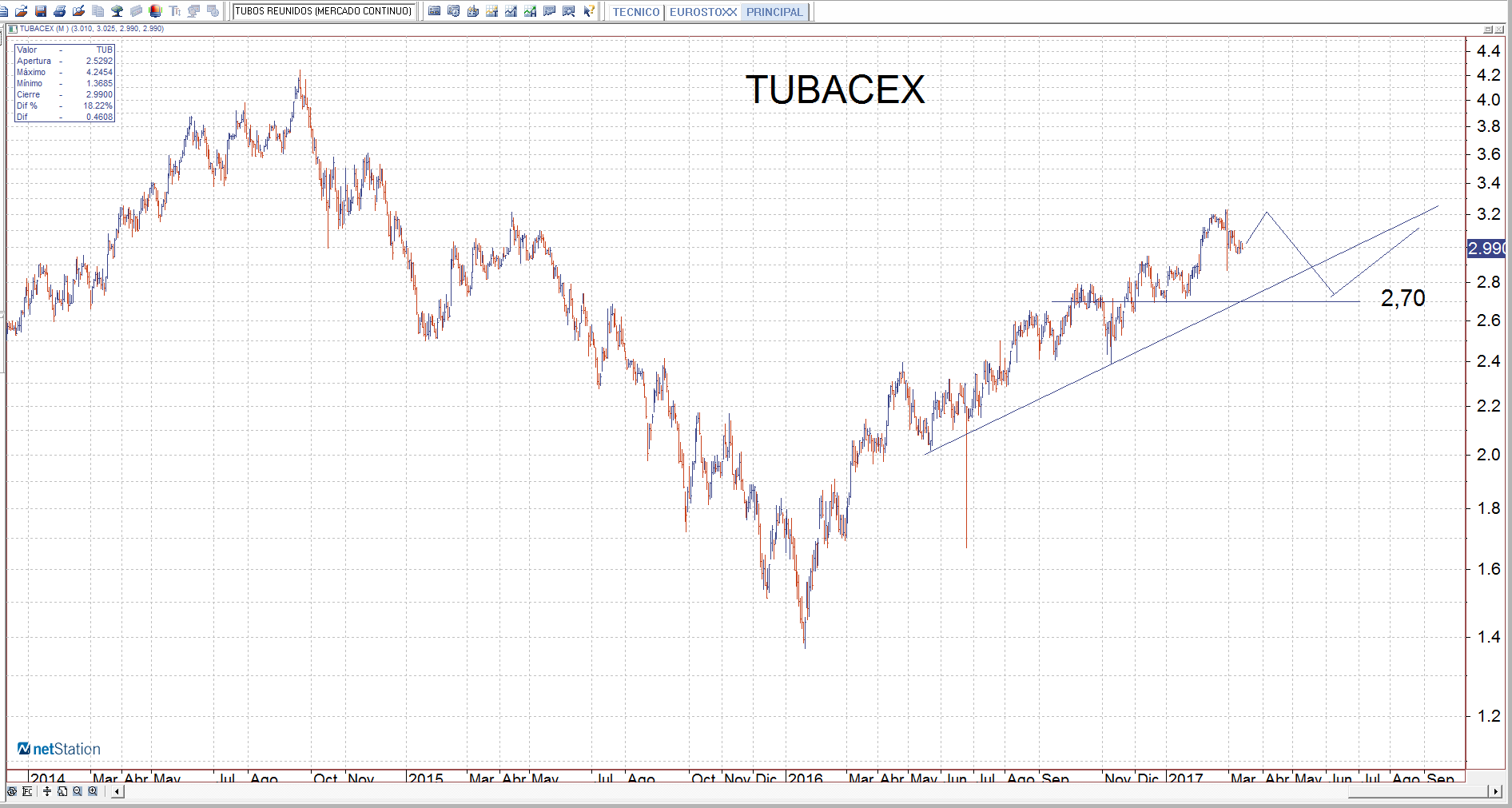
Task: Click the Cierre 2.9900 value
Action: tap(99, 94)
